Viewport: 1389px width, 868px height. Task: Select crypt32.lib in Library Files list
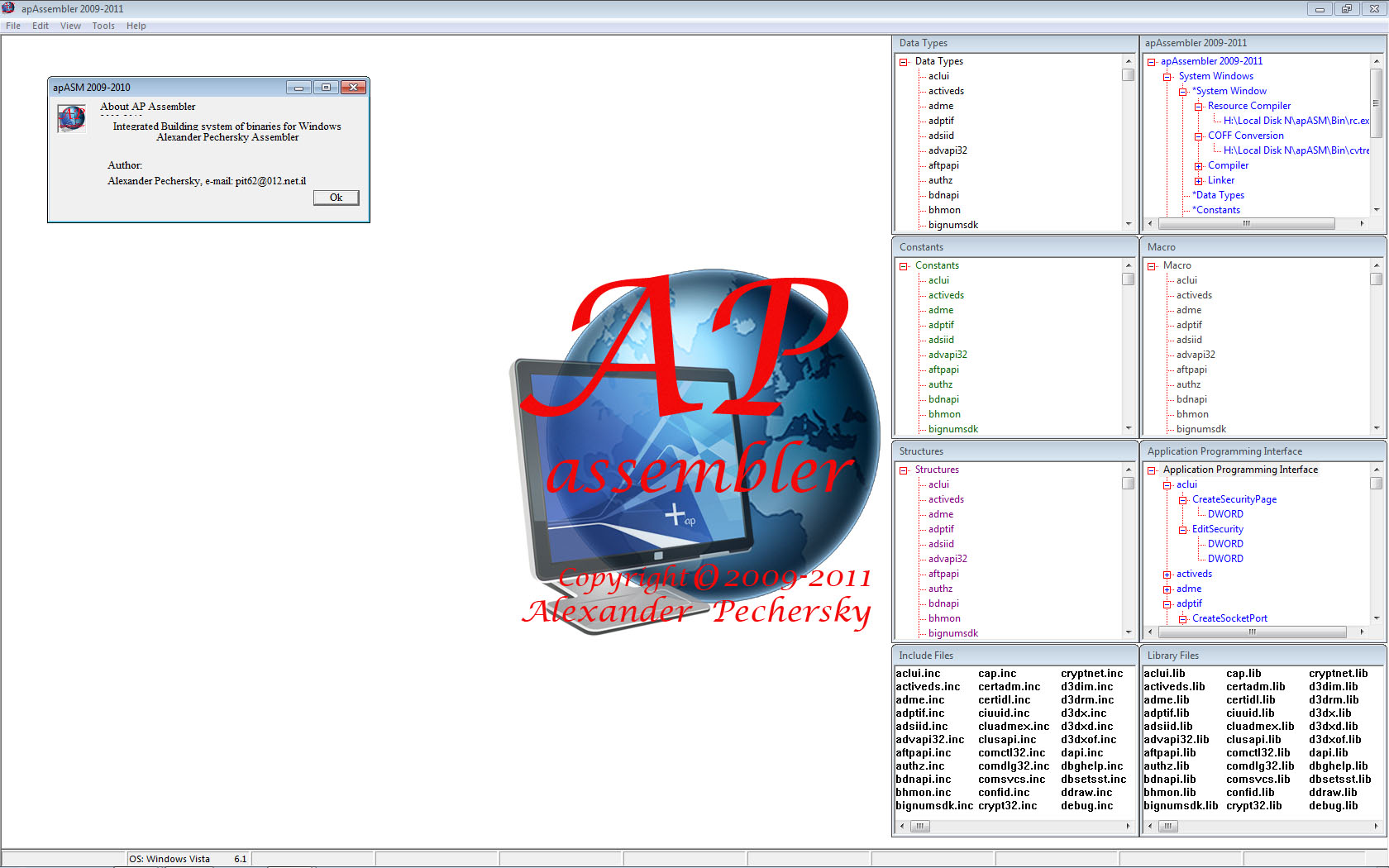pyautogui.click(x=1253, y=806)
